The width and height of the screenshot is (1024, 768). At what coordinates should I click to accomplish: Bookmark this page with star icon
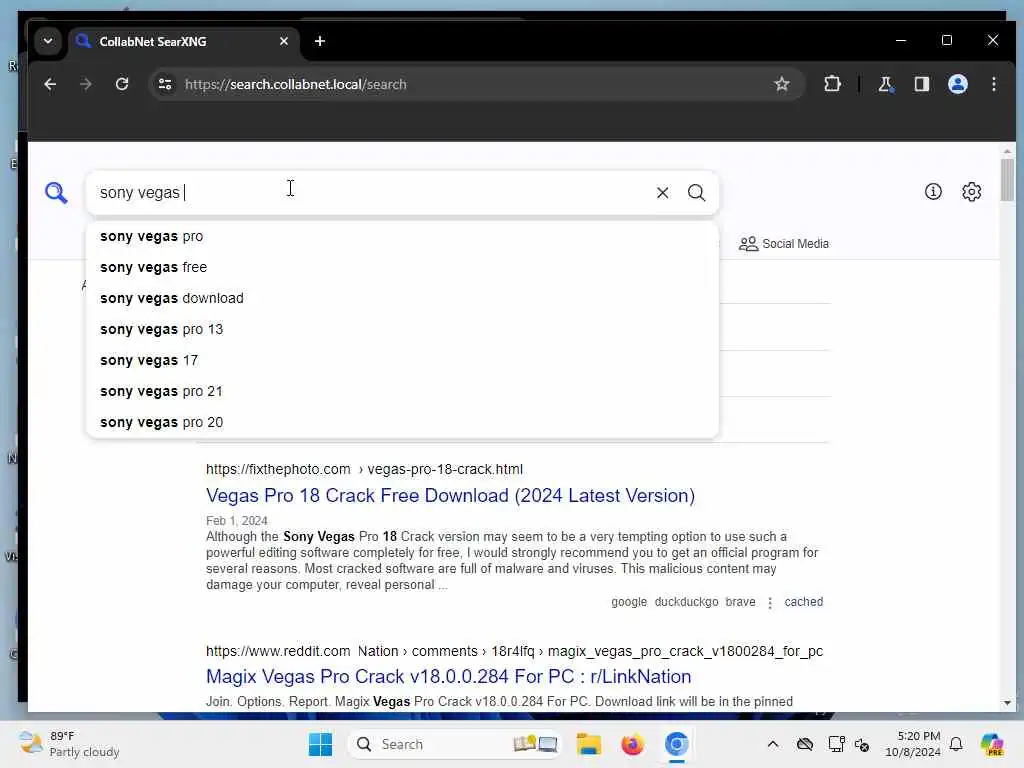click(782, 84)
